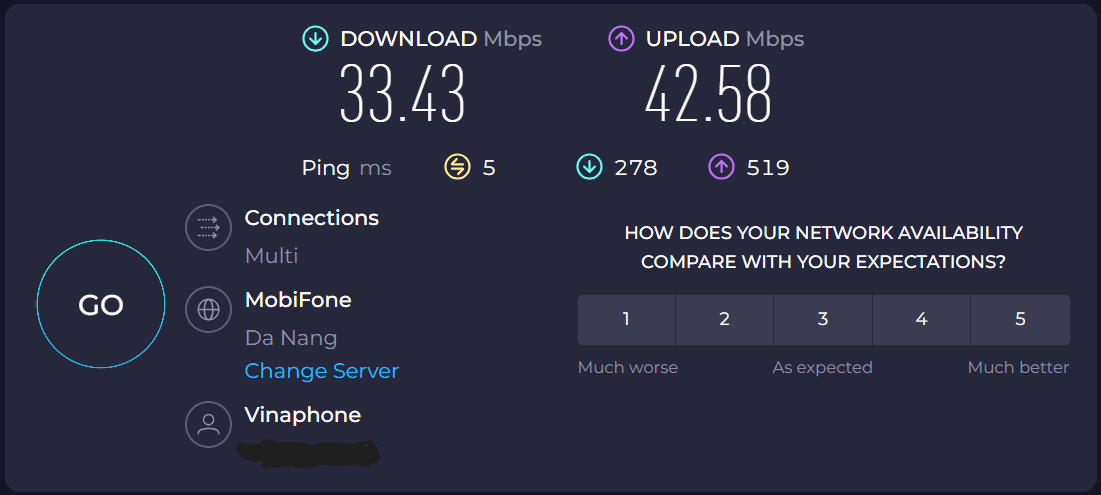The height and width of the screenshot is (495, 1101).
Task: Click the teal download ping icon
Action: 589,168
